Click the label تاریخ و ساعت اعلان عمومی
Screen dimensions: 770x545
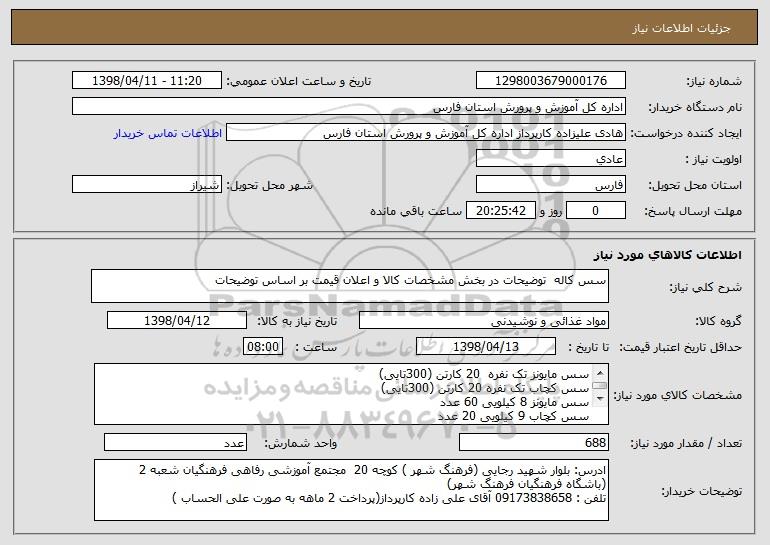tap(299, 82)
